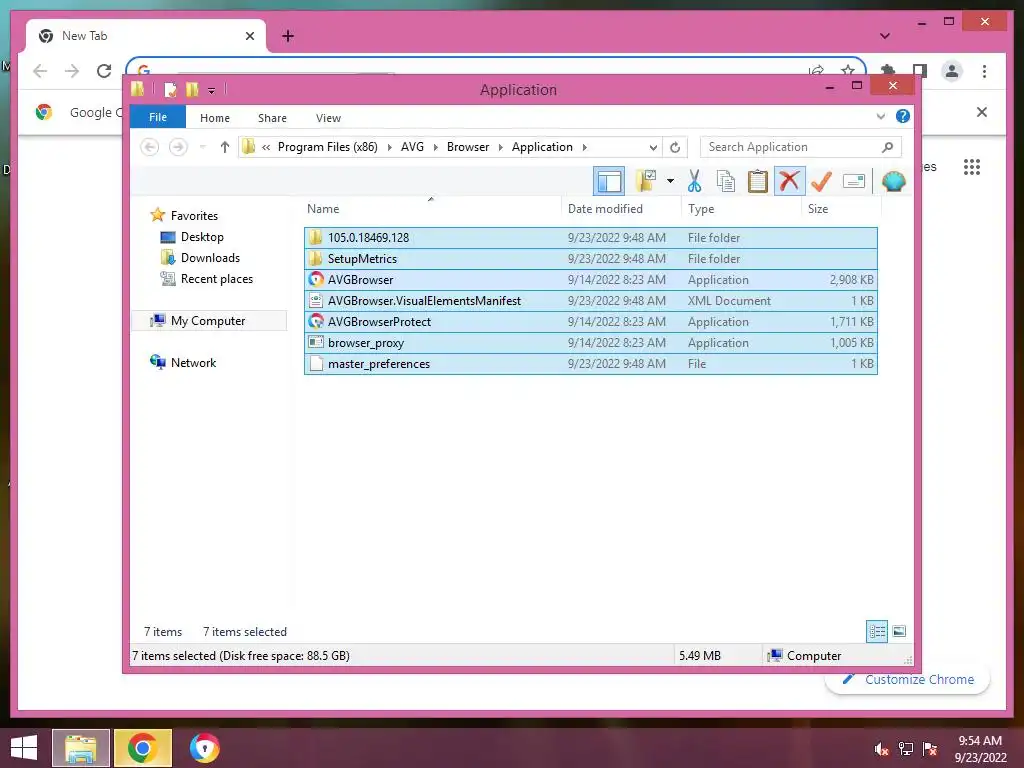Navigate to Browser breadcrumb
Screen dimensions: 1024x768
pyautogui.click(x=468, y=147)
